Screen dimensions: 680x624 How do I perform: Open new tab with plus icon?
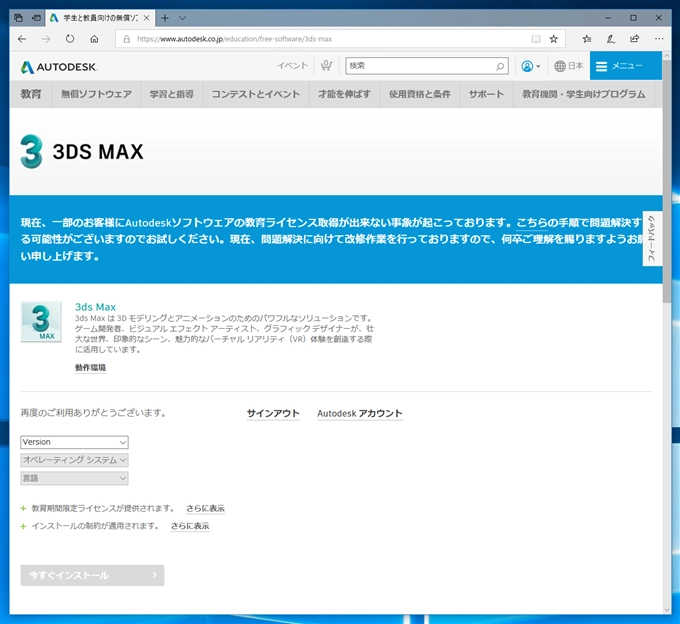point(165,18)
